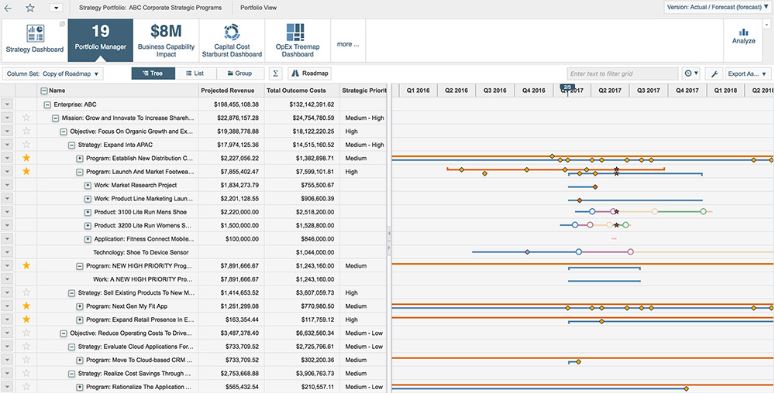The width and height of the screenshot is (774, 395).
Task: Click the sigma summation icon
Action: (275, 74)
